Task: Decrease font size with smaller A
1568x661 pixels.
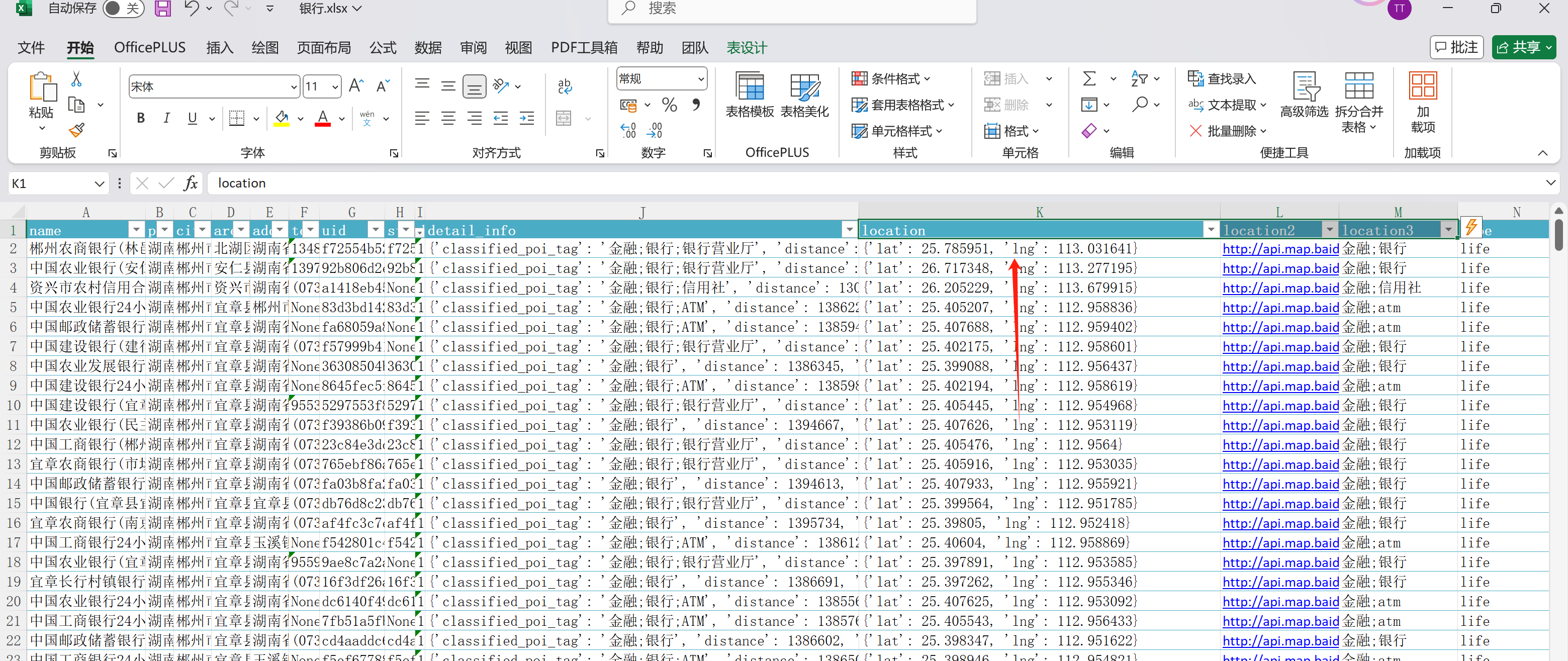Action: point(382,86)
